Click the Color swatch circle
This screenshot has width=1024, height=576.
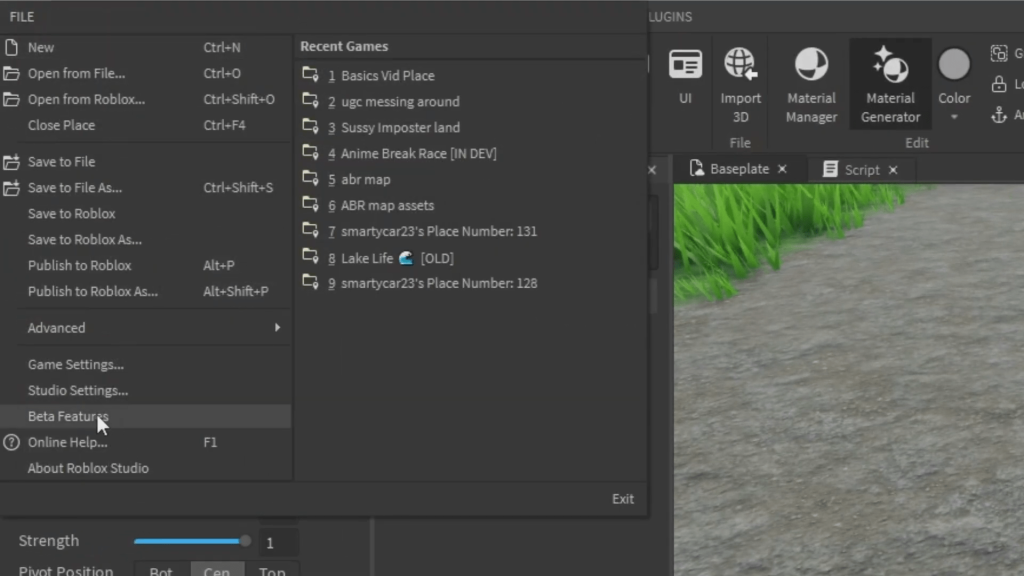pos(954,64)
